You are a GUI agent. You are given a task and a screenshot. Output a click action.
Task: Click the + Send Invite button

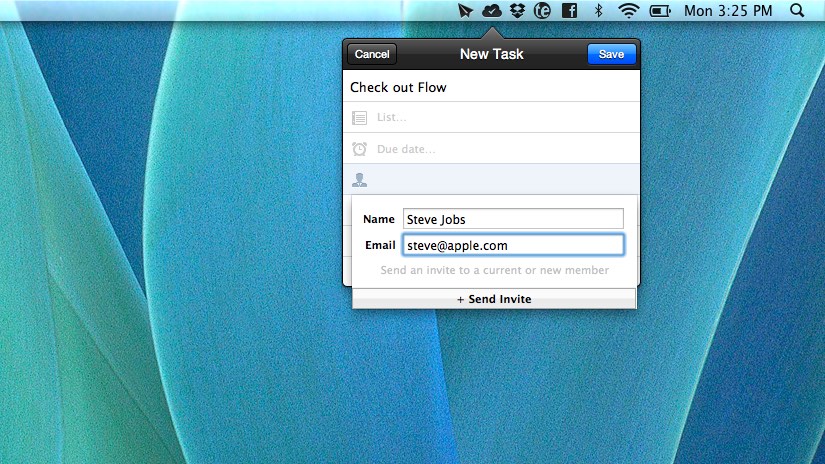click(494, 299)
